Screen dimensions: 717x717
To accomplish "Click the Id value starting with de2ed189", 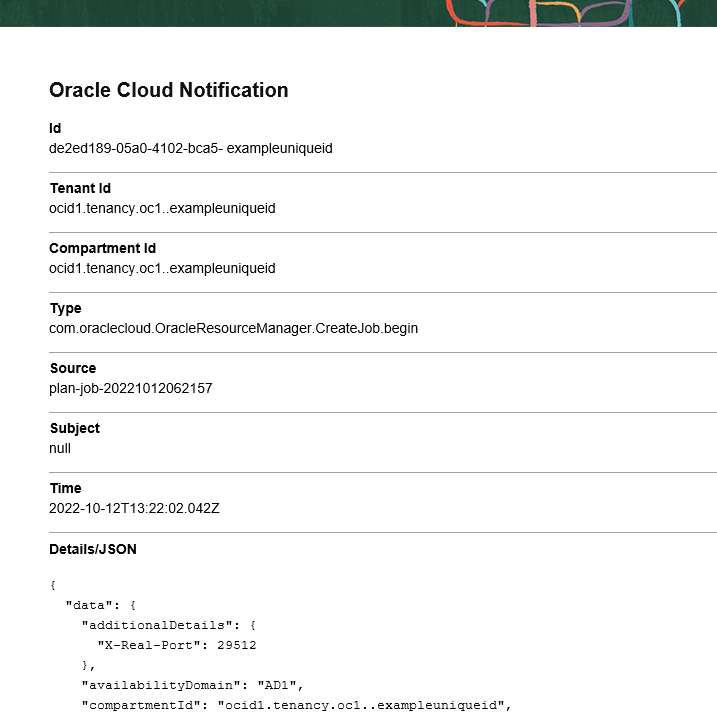I will (190, 148).
